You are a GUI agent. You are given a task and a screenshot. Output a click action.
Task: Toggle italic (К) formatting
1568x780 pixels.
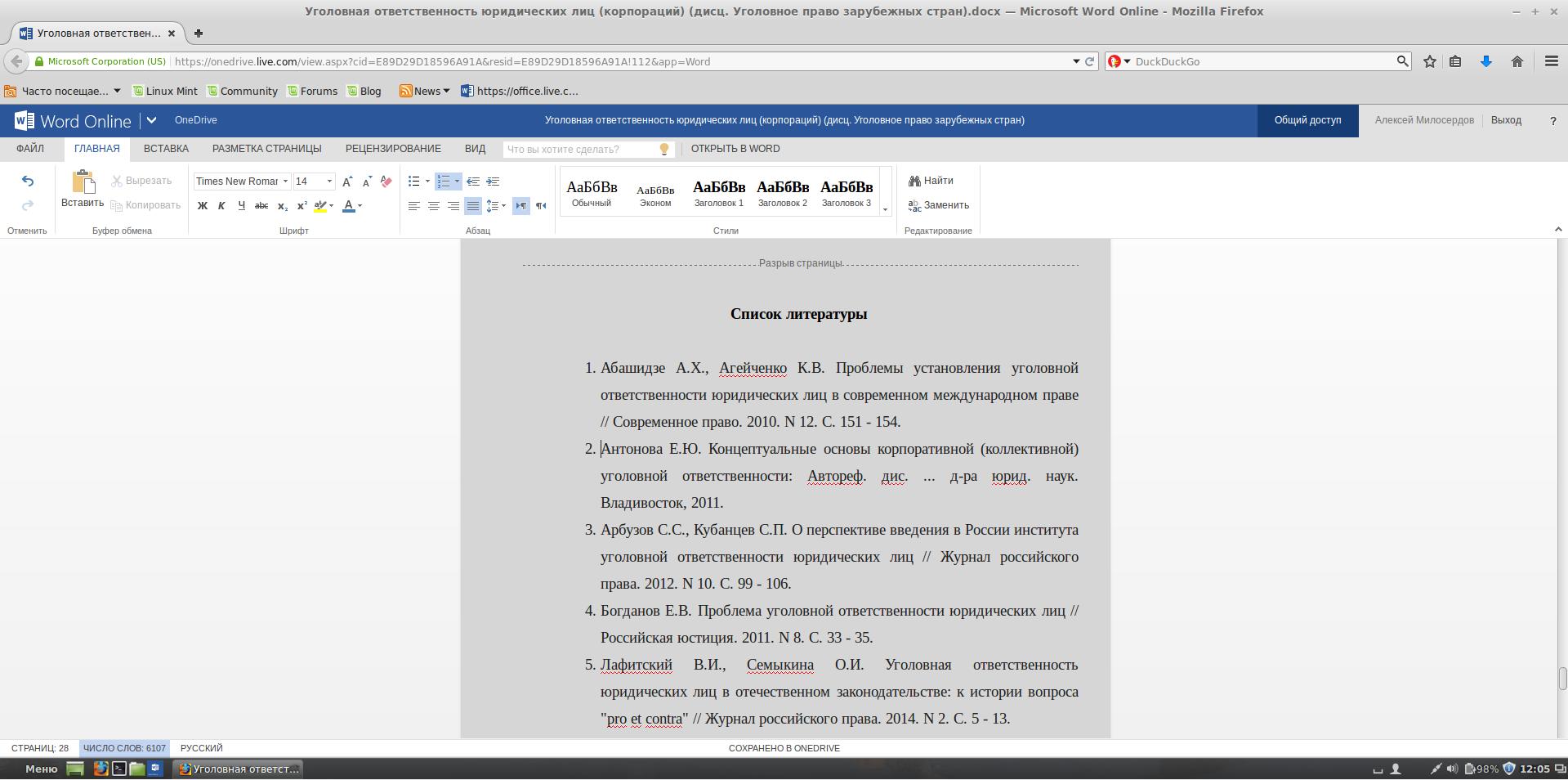(221, 206)
